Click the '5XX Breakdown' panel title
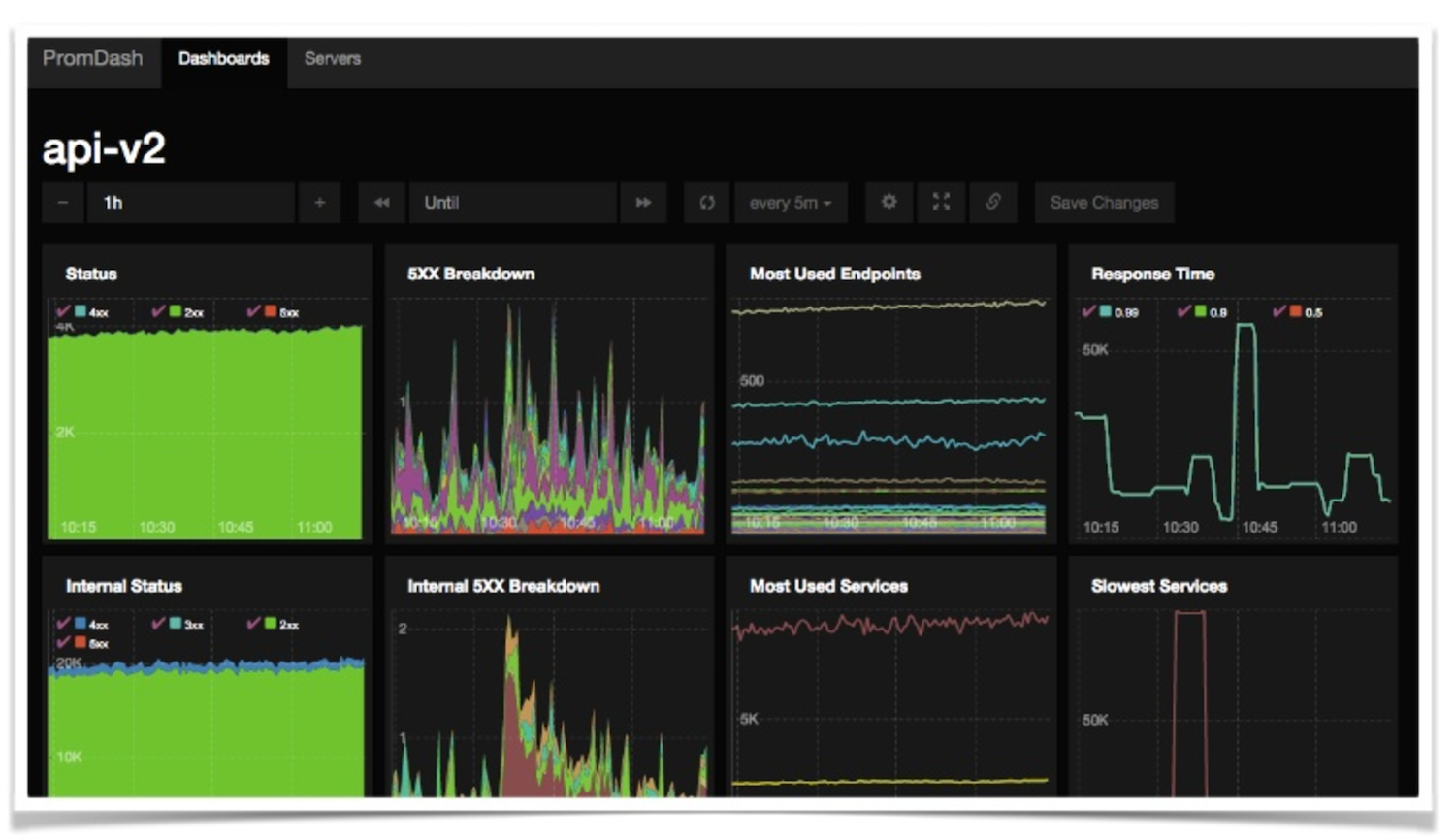 [x=471, y=274]
